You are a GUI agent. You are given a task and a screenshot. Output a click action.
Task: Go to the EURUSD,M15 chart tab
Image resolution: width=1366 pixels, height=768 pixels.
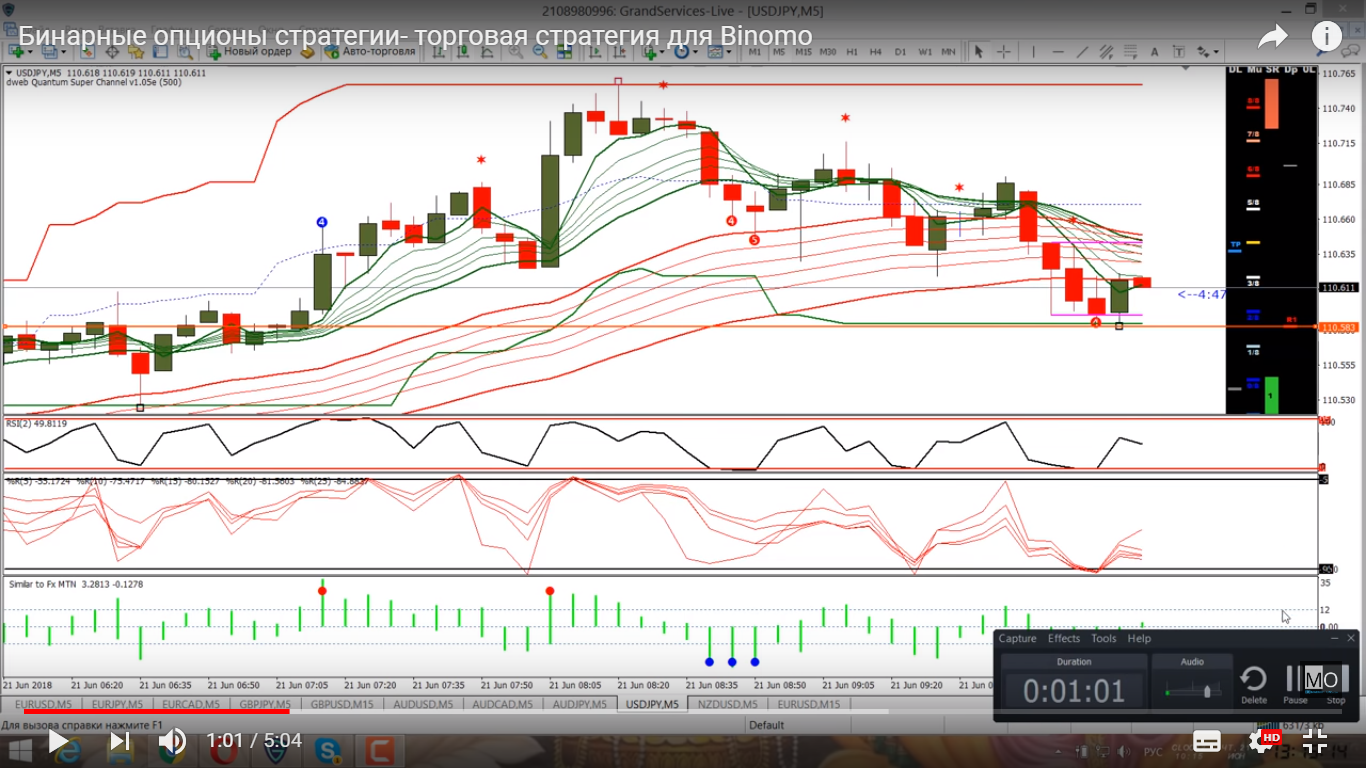point(810,704)
